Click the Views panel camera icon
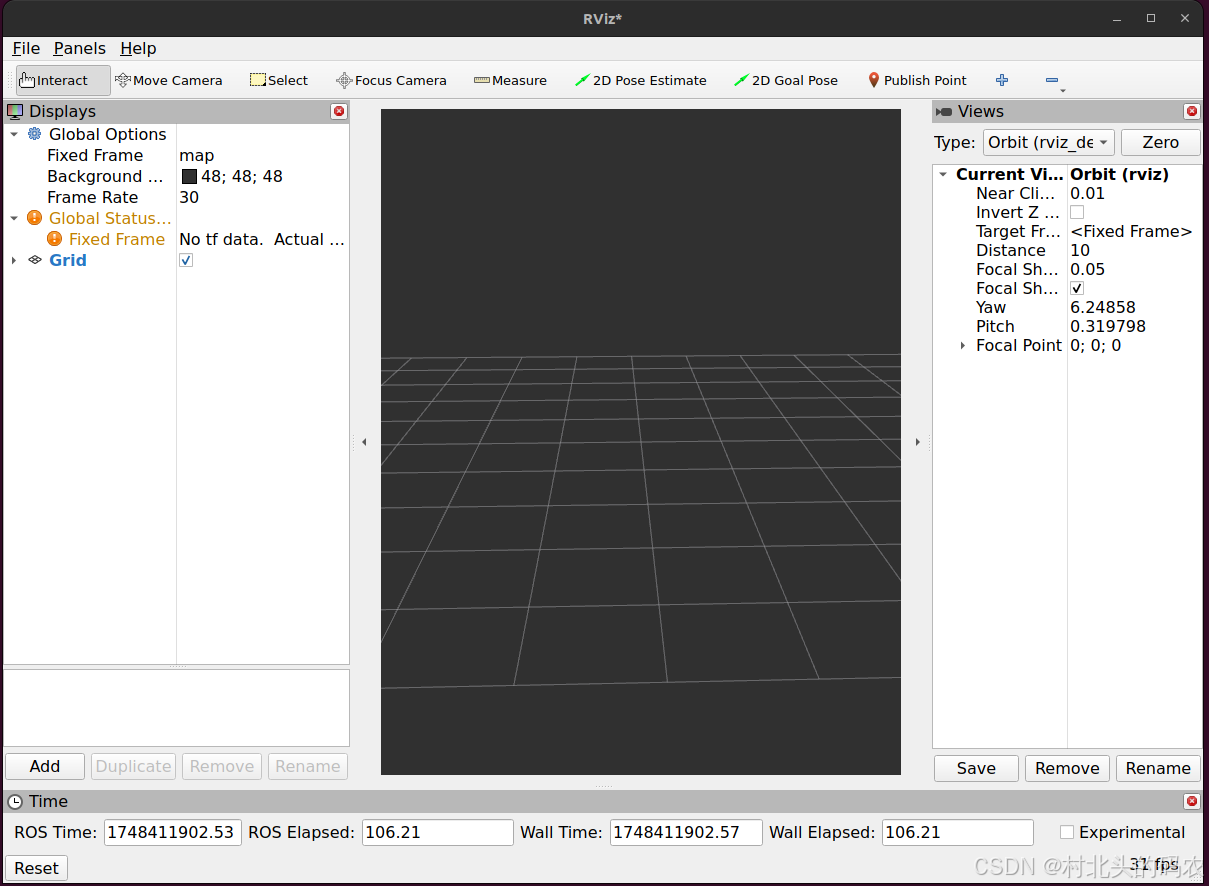 (944, 111)
